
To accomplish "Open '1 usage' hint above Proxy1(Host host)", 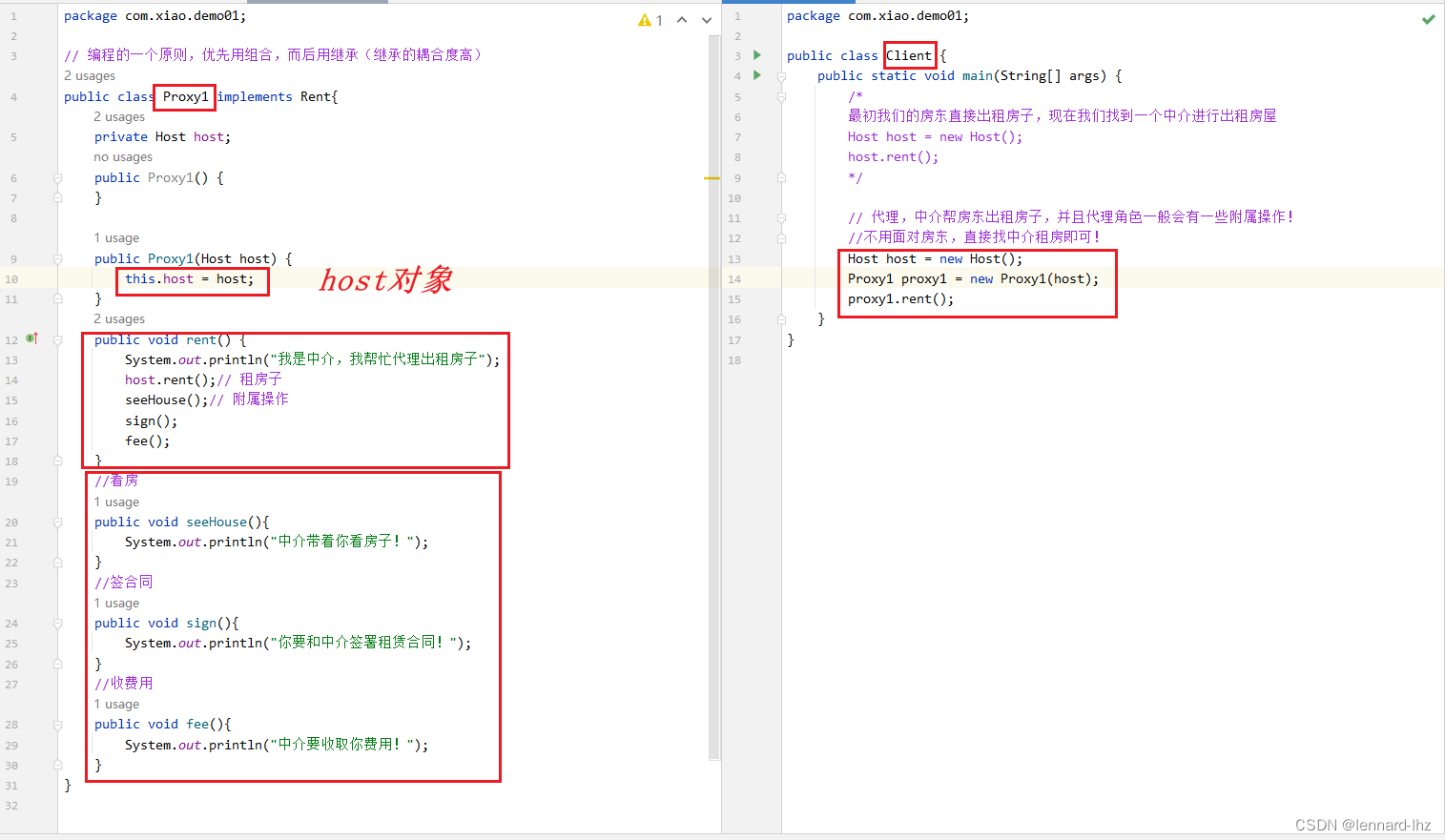I will 116,238.
